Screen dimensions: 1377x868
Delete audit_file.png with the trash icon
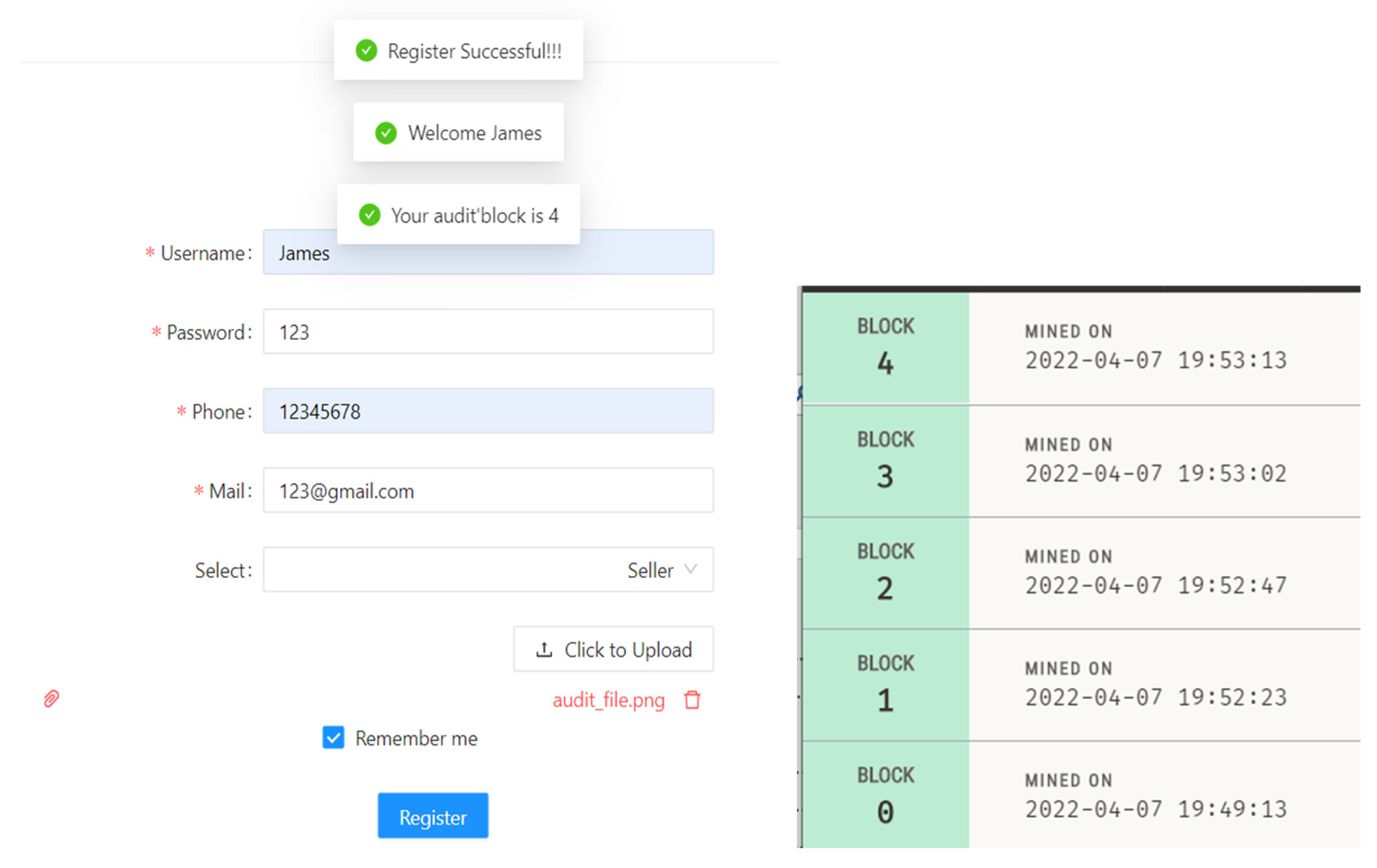tap(692, 699)
